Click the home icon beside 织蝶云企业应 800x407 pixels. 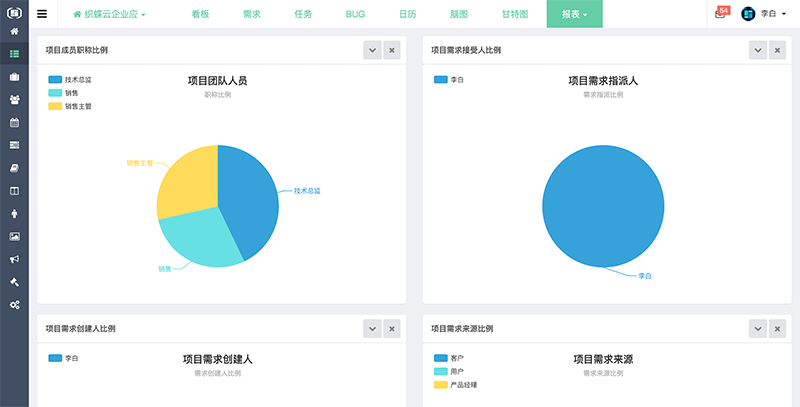77,14
